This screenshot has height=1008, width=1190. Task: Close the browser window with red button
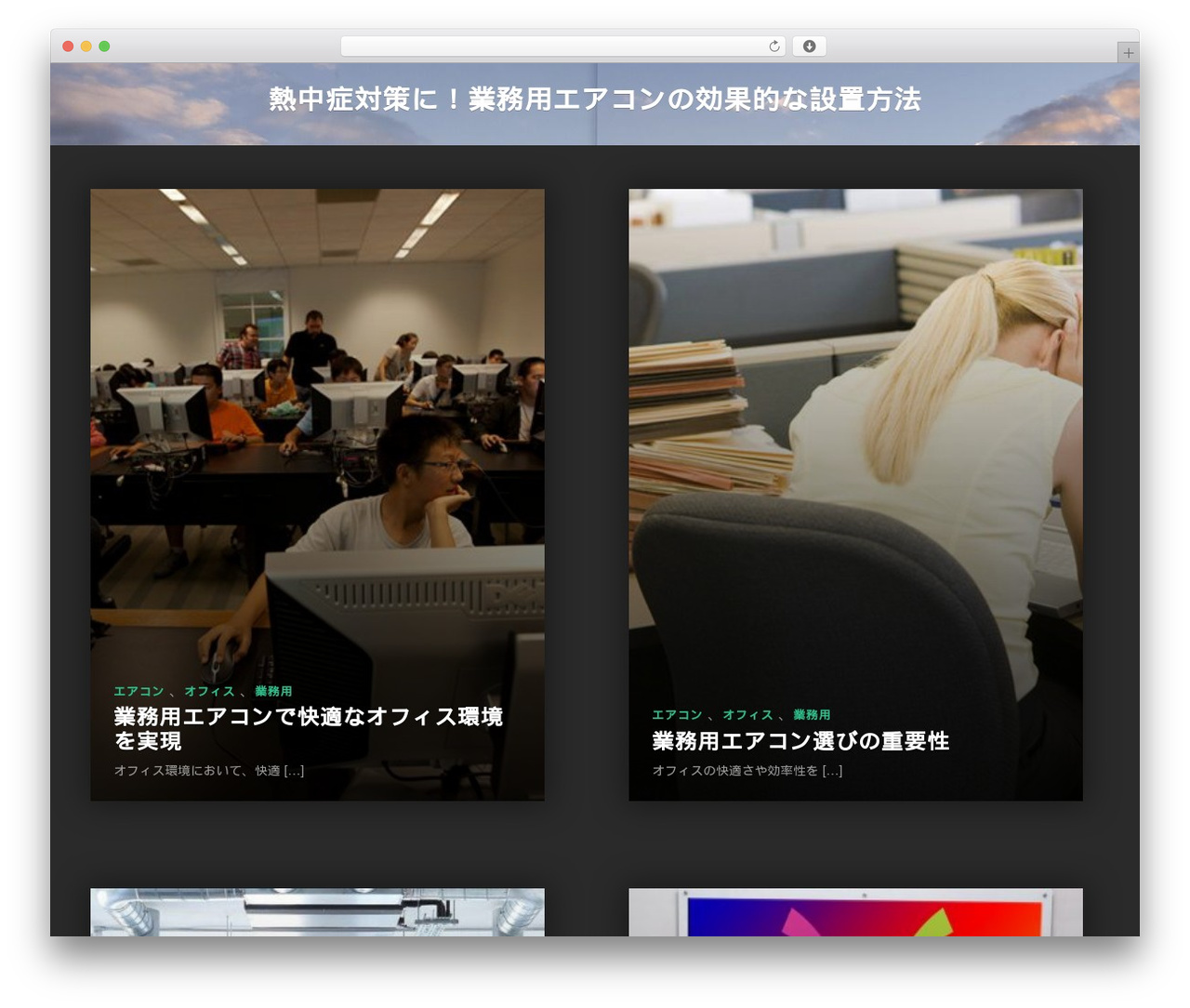coord(68,46)
